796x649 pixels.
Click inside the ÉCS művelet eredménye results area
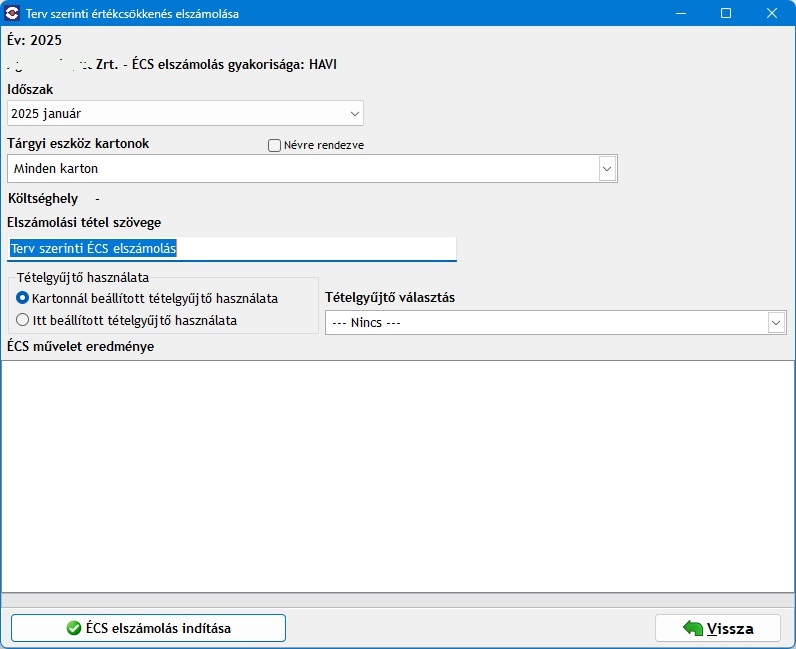(398, 476)
